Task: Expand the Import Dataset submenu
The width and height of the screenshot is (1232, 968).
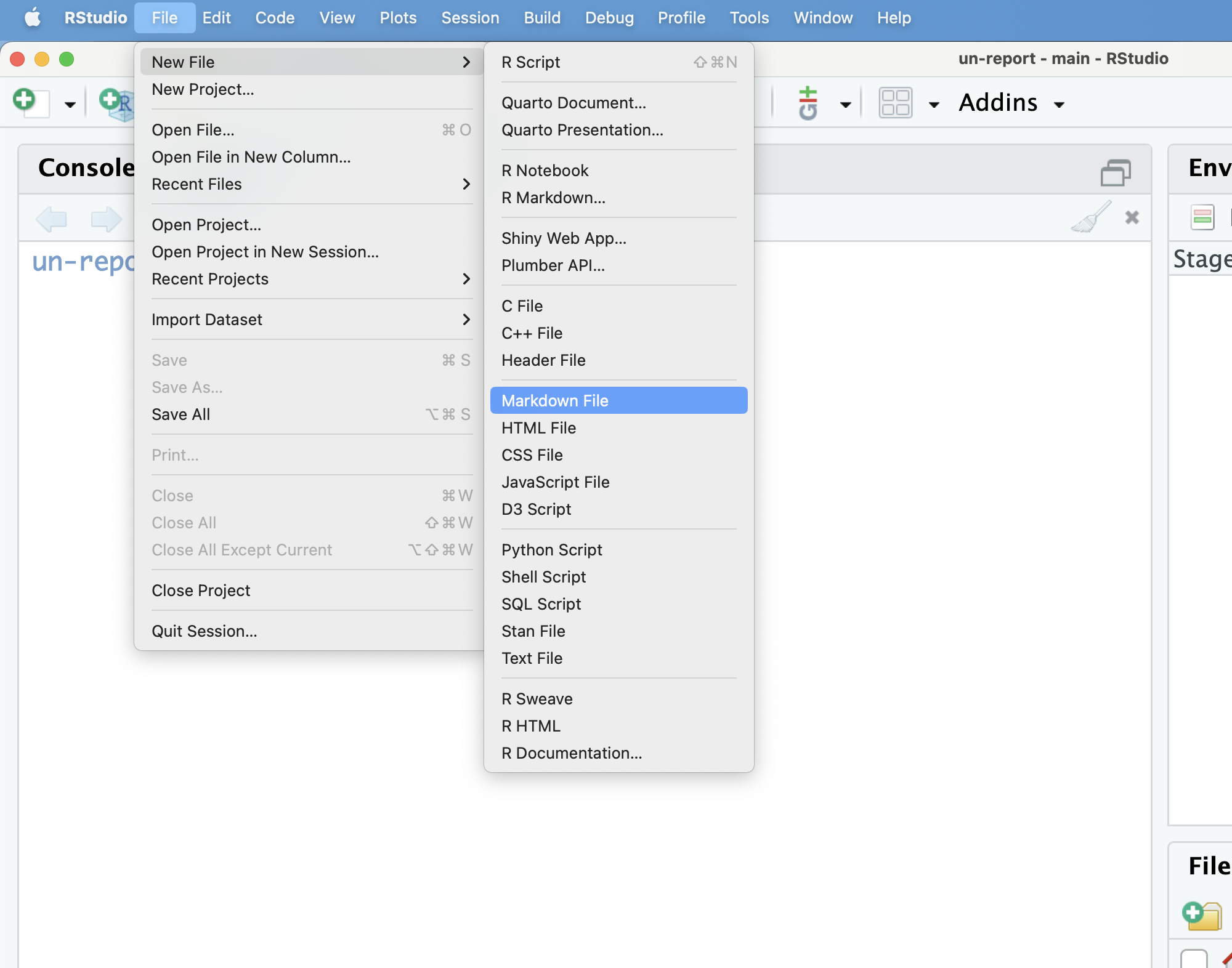Action: (312, 320)
